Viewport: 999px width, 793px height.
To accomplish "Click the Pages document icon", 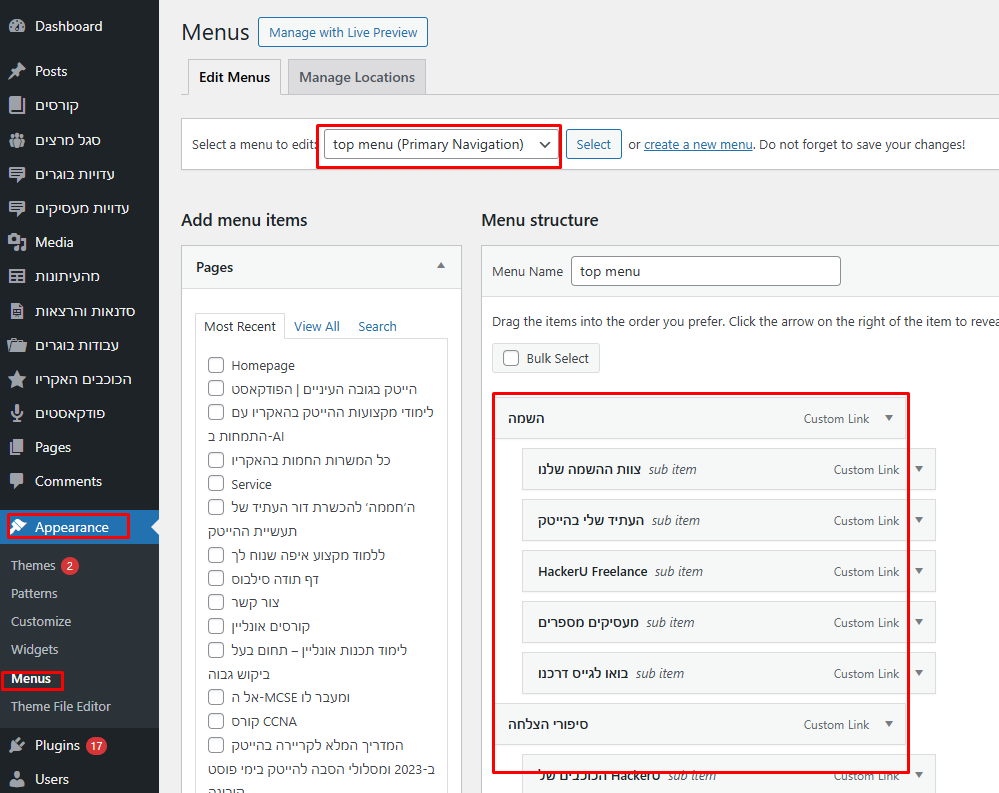I will pyautogui.click(x=17, y=447).
